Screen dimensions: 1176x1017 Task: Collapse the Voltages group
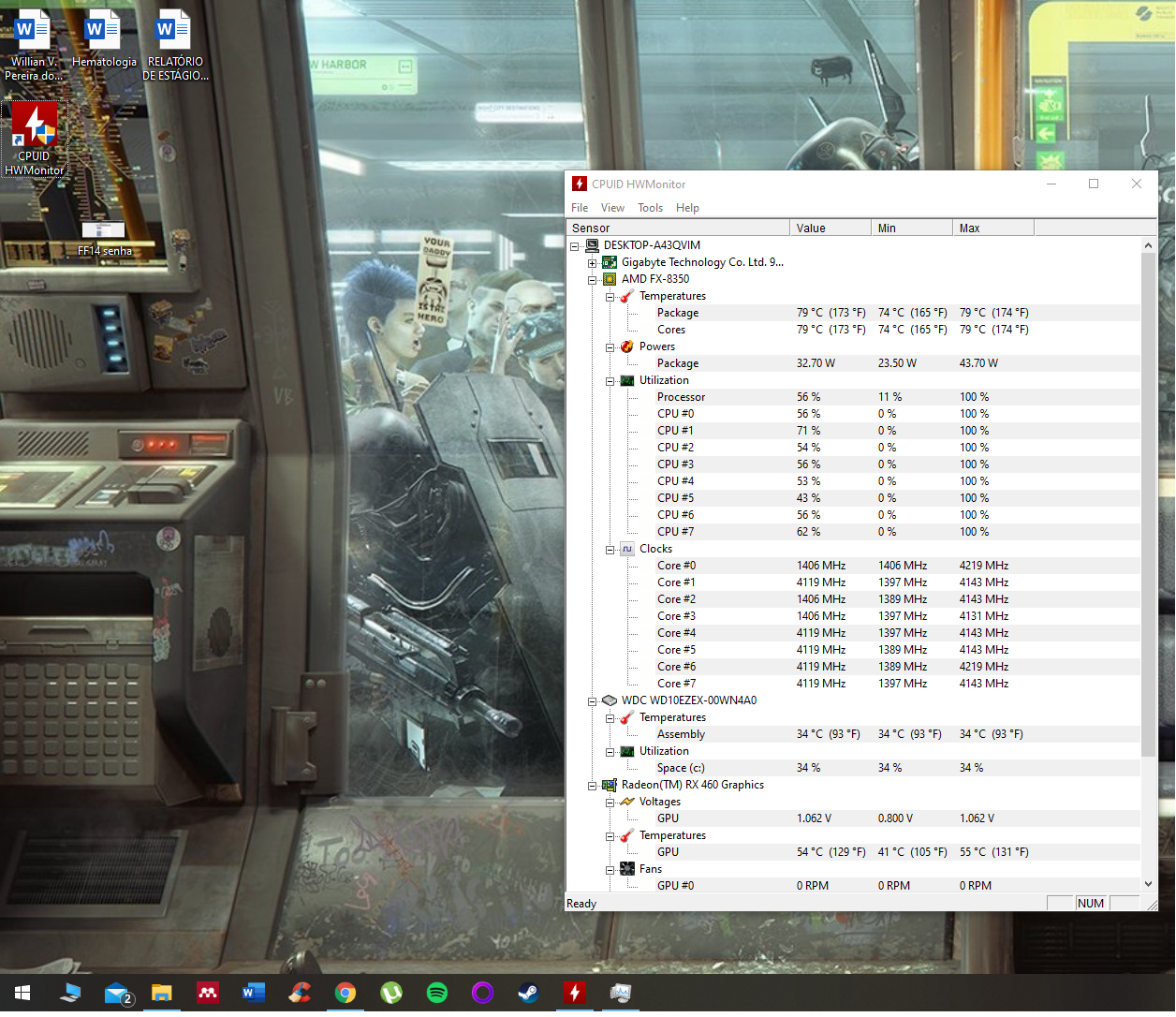[610, 803]
